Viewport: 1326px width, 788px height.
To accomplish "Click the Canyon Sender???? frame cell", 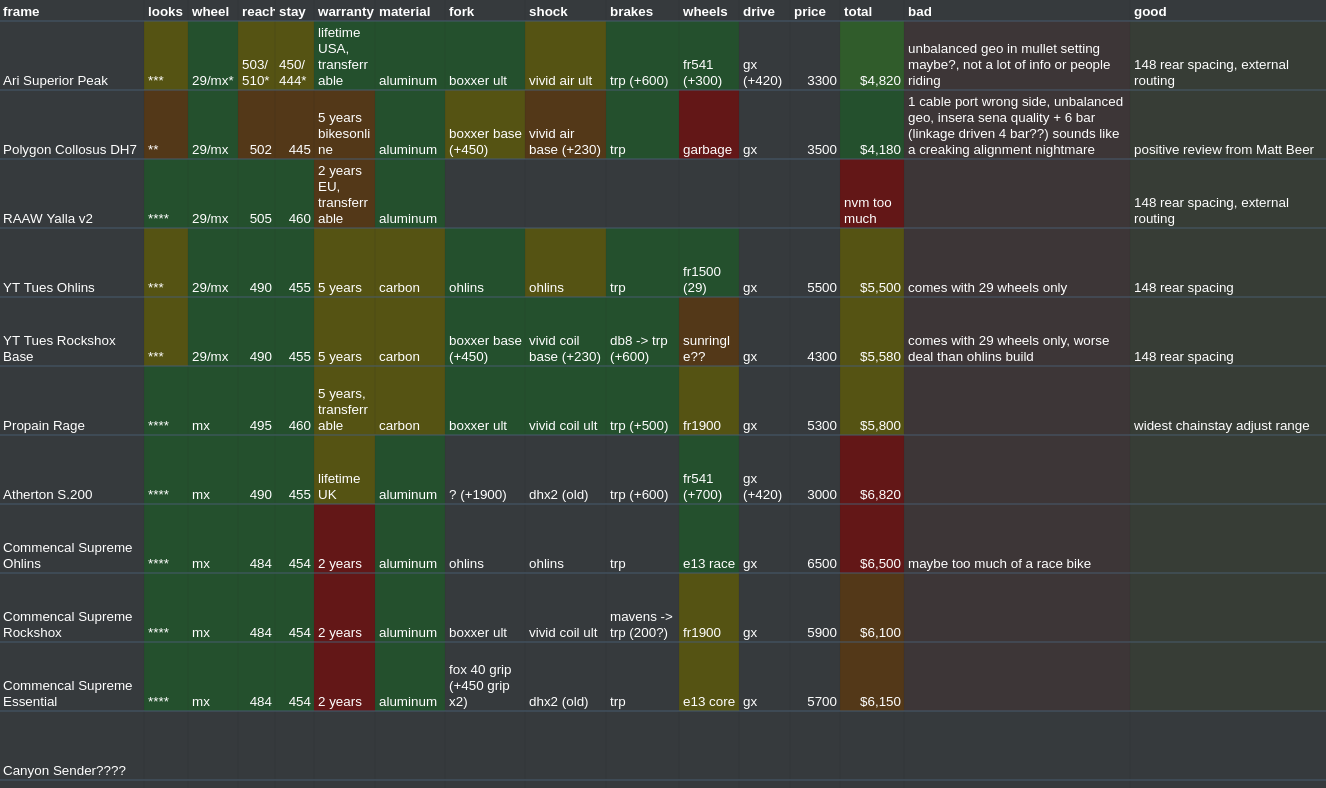I will [72, 747].
